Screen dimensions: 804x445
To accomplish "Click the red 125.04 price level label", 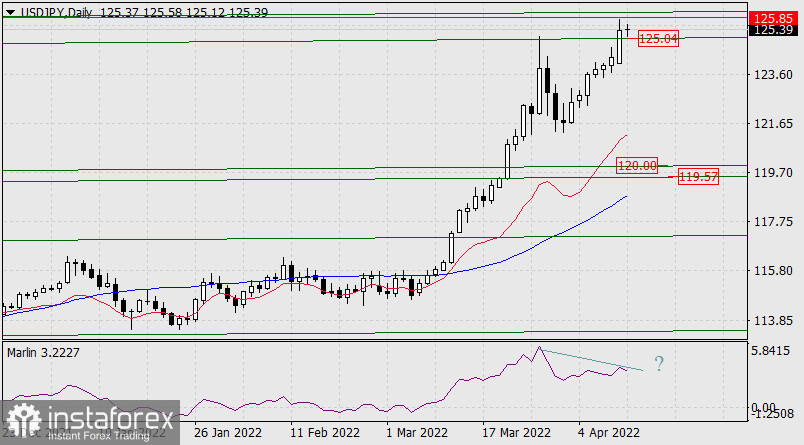I will coord(658,38).
